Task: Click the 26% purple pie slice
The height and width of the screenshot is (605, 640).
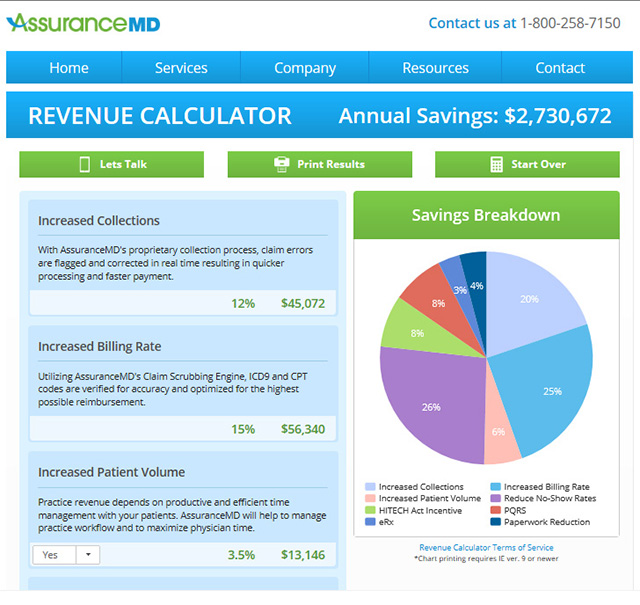Action: pyautogui.click(x=433, y=404)
